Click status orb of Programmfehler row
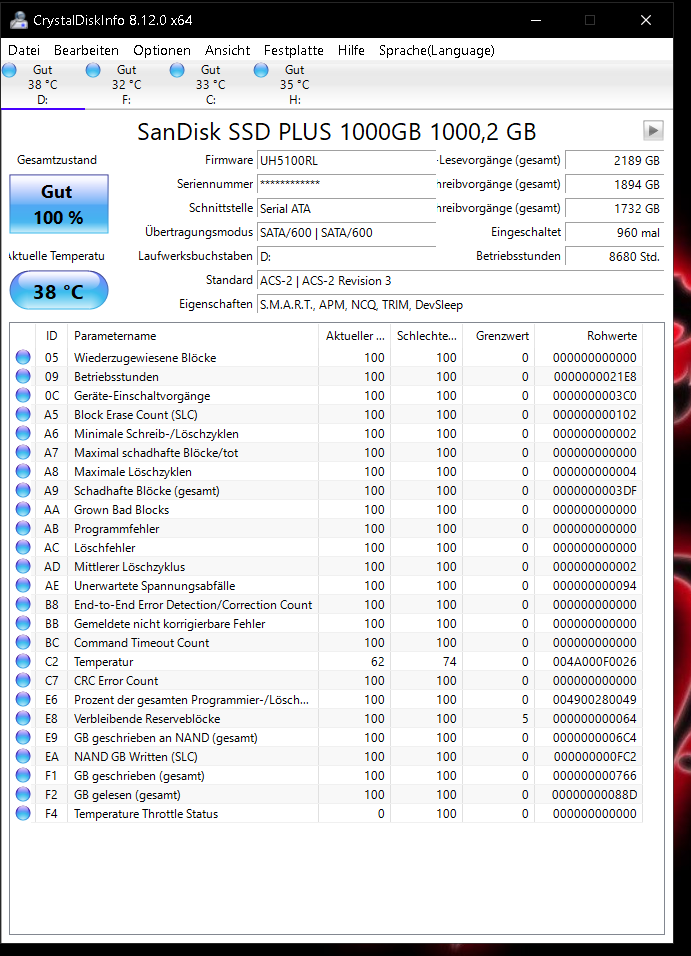Viewport: 691px width, 956px height. [23, 529]
